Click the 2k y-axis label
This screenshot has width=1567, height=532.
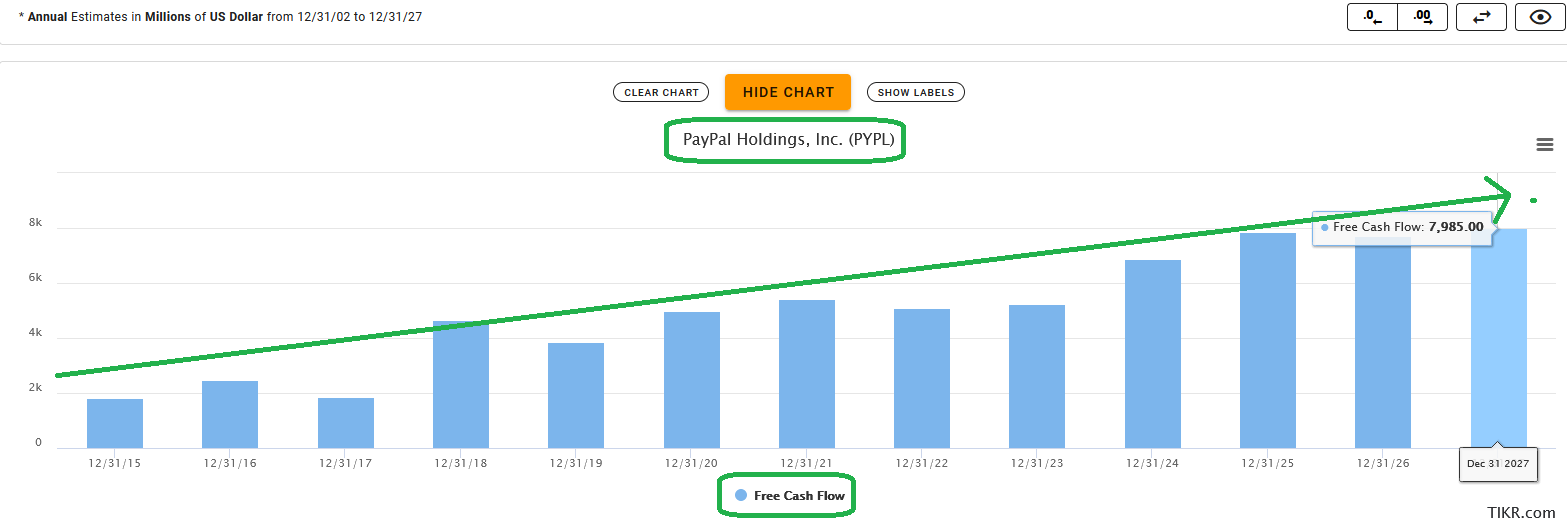[x=35, y=388]
